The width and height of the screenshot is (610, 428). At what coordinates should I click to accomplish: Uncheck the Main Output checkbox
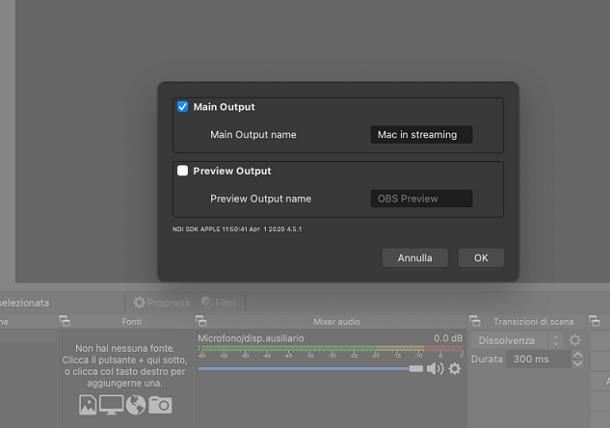coord(182,107)
